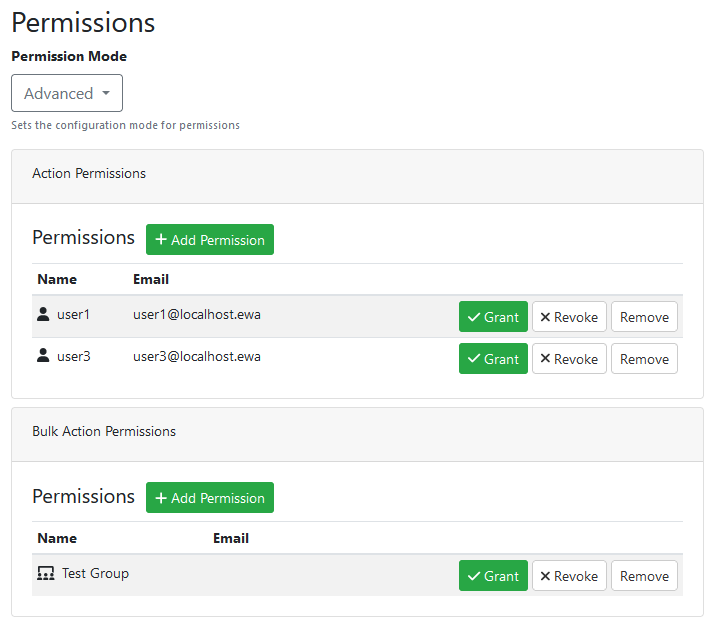The width and height of the screenshot is (720, 630).
Task: Remove user3 from action permissions
Action: [x=644, y=359]
